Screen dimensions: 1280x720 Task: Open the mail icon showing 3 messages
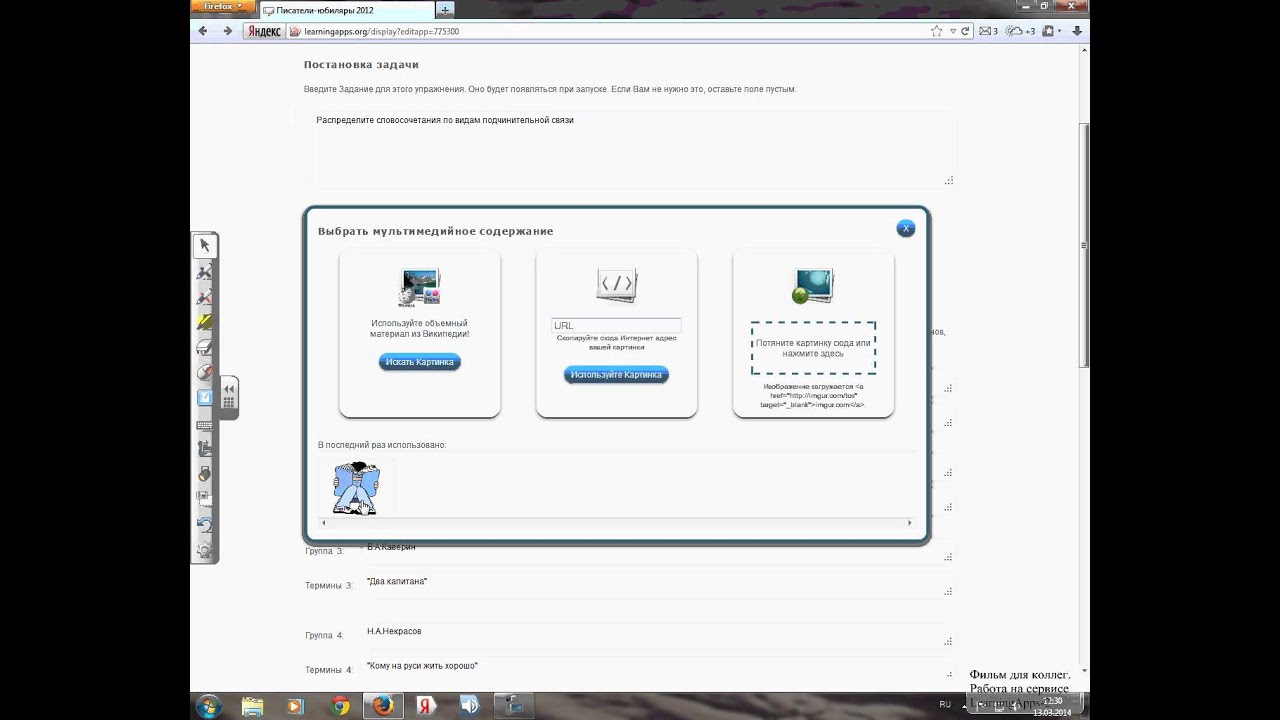pos(988,31)
